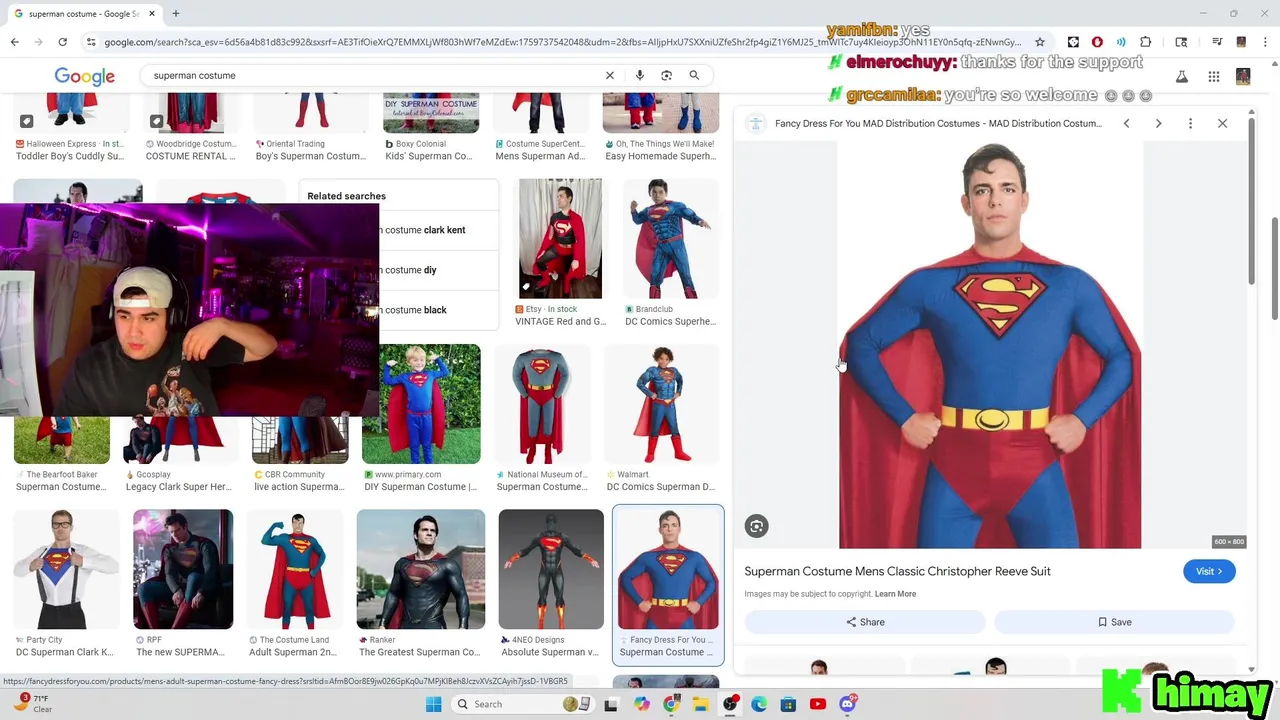Open the Walmart DC Comics Superman result
Screen dimensions: 1280x720
pyautogui.click(x=661, y=418)
